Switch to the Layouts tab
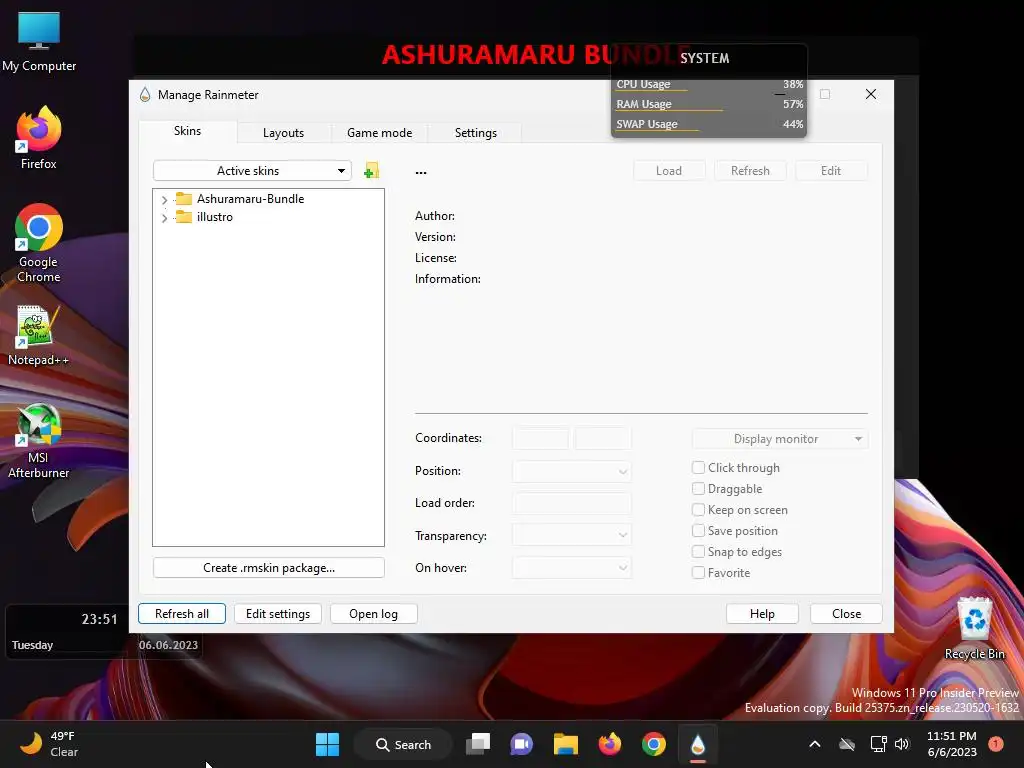The image size is (1024, 768). 283,133
